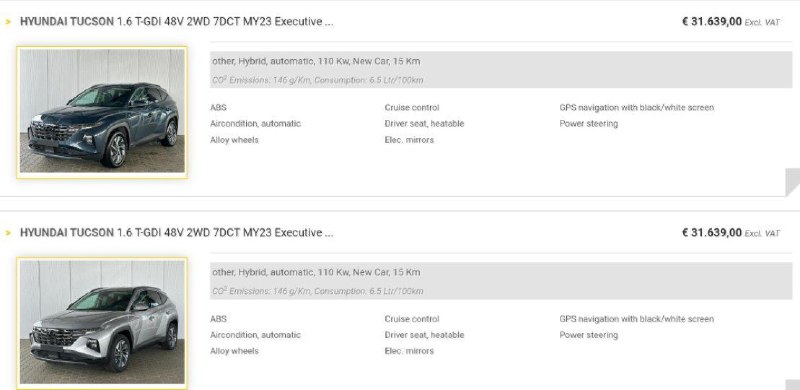Click second listing CO2 emissions consumption text
Screen dimensions: 800x390
[x=317, y=291]
